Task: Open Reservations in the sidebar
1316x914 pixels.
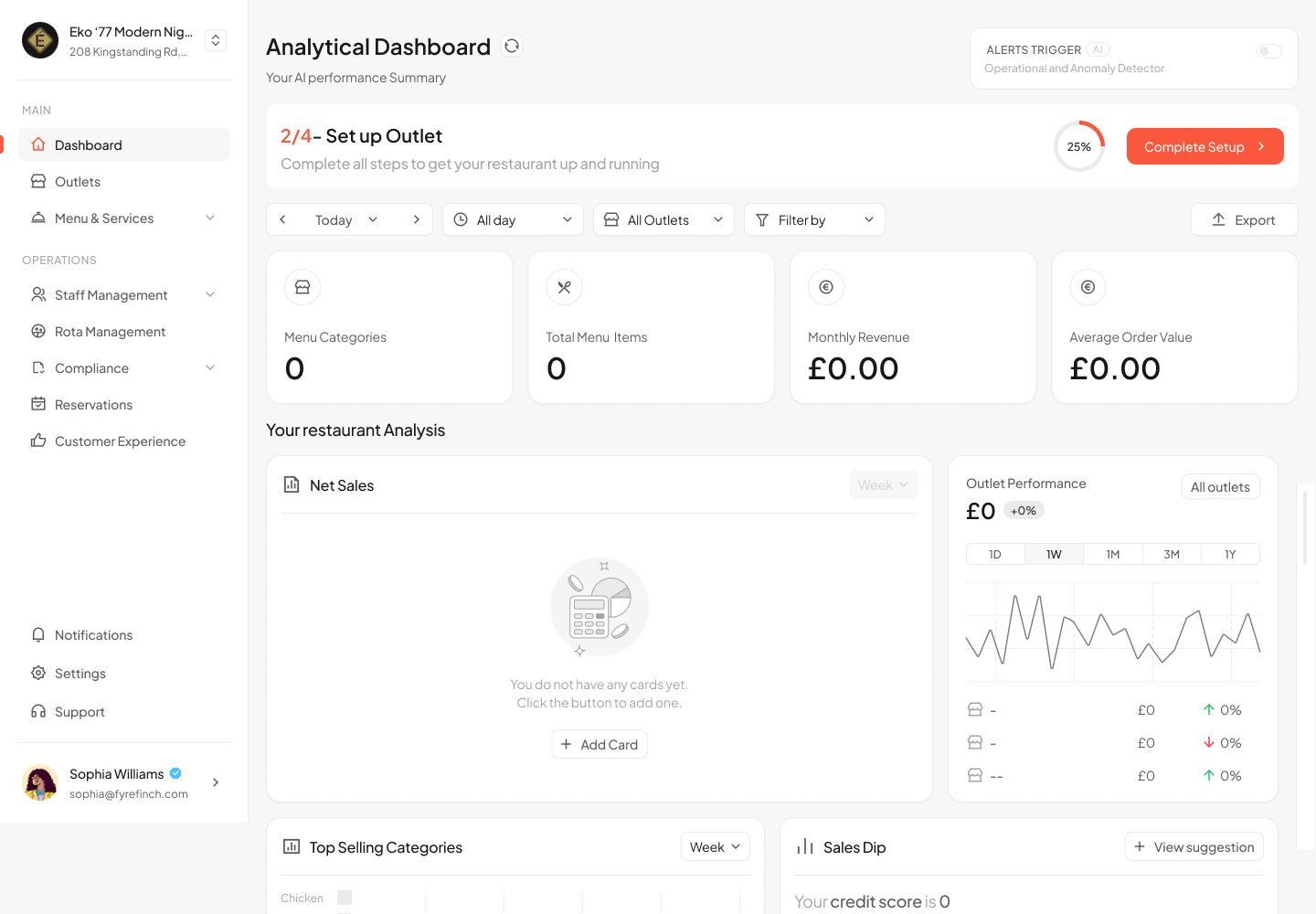Action: point(124,404)
